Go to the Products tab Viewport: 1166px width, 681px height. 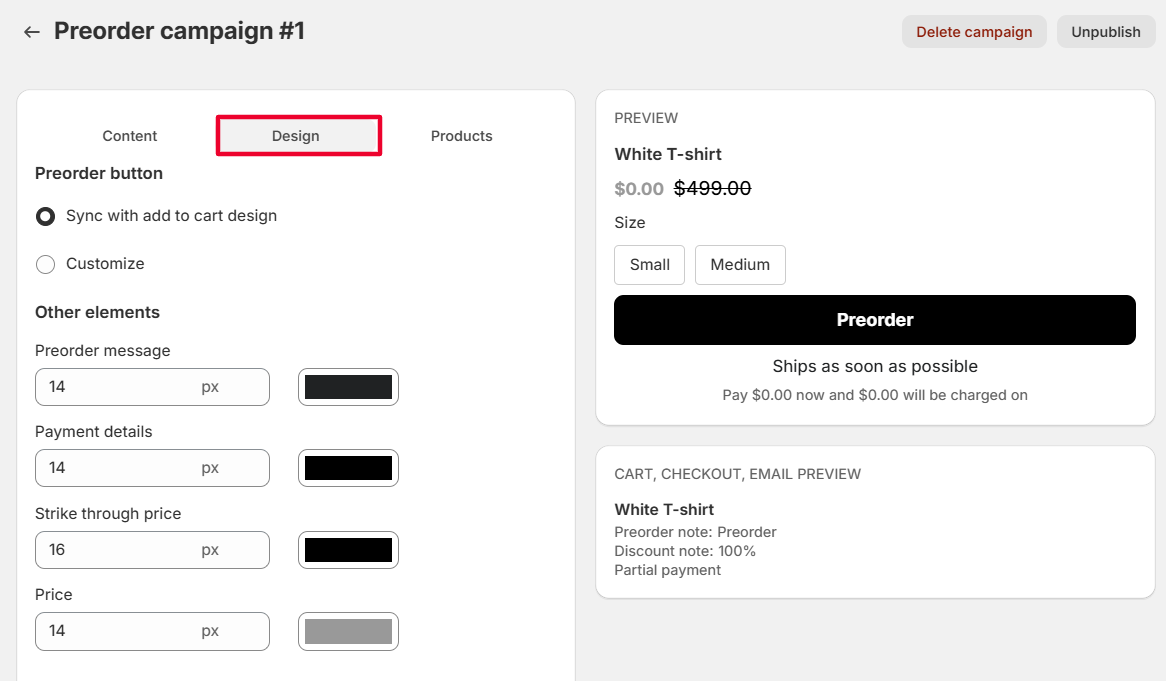[x=462, y=136]
